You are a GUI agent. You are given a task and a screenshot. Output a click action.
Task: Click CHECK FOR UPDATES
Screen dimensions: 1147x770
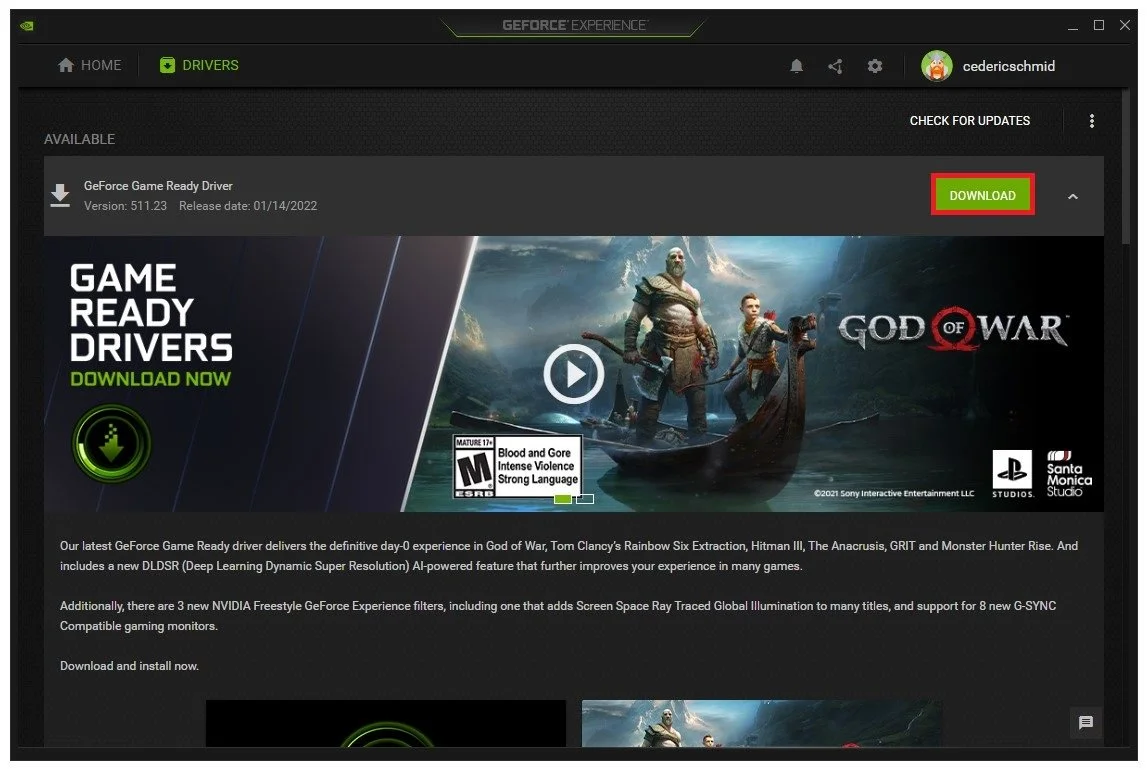(x=969, y=121)
